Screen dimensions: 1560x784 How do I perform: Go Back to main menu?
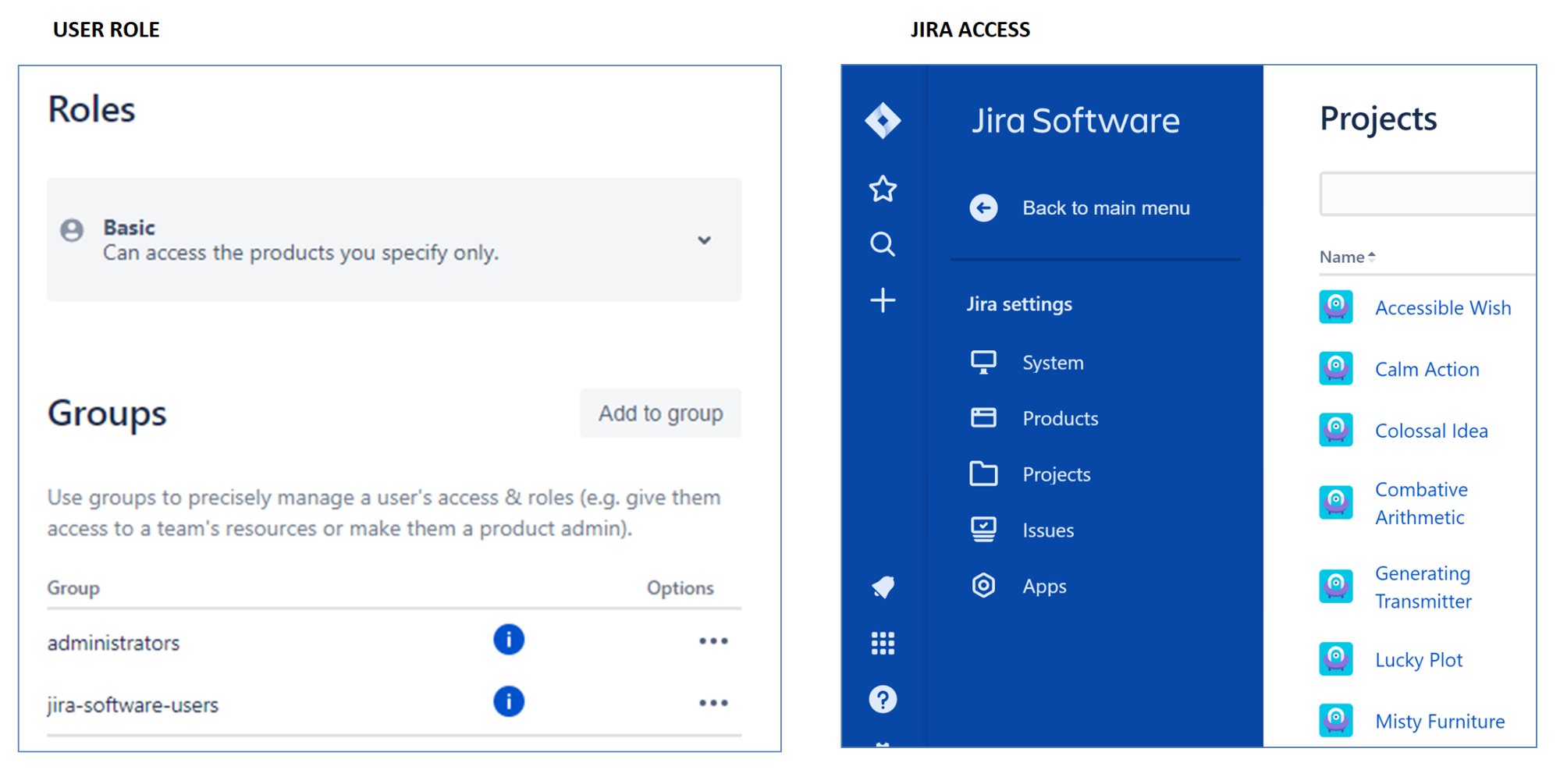[x=1106, y=208]
